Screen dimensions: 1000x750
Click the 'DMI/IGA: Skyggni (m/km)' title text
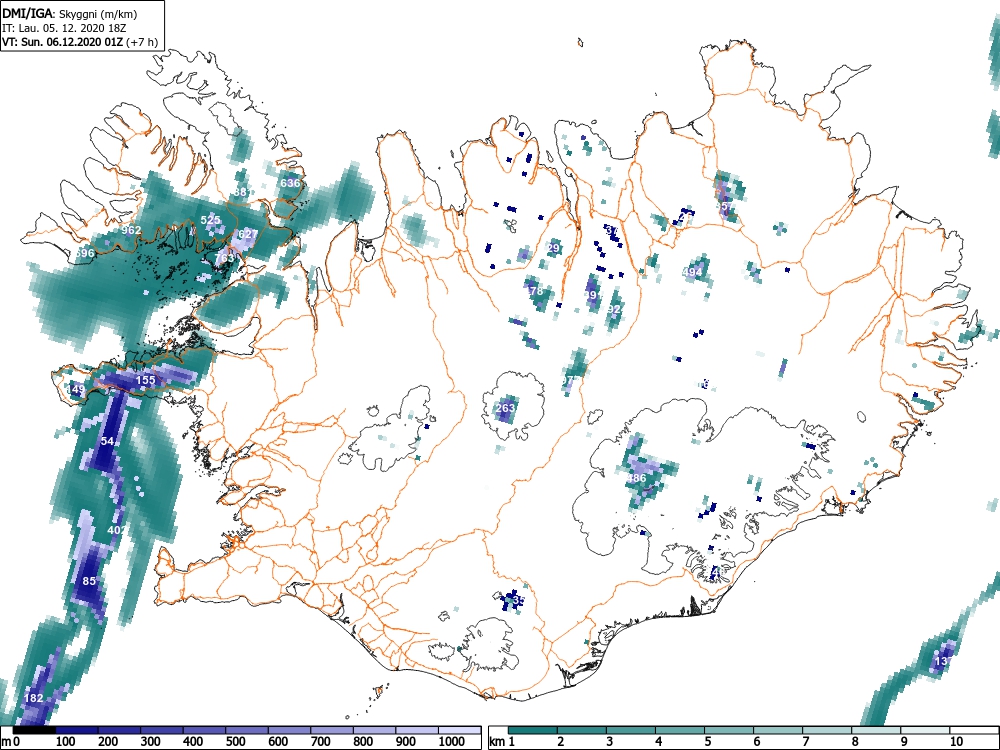(70, 13)
